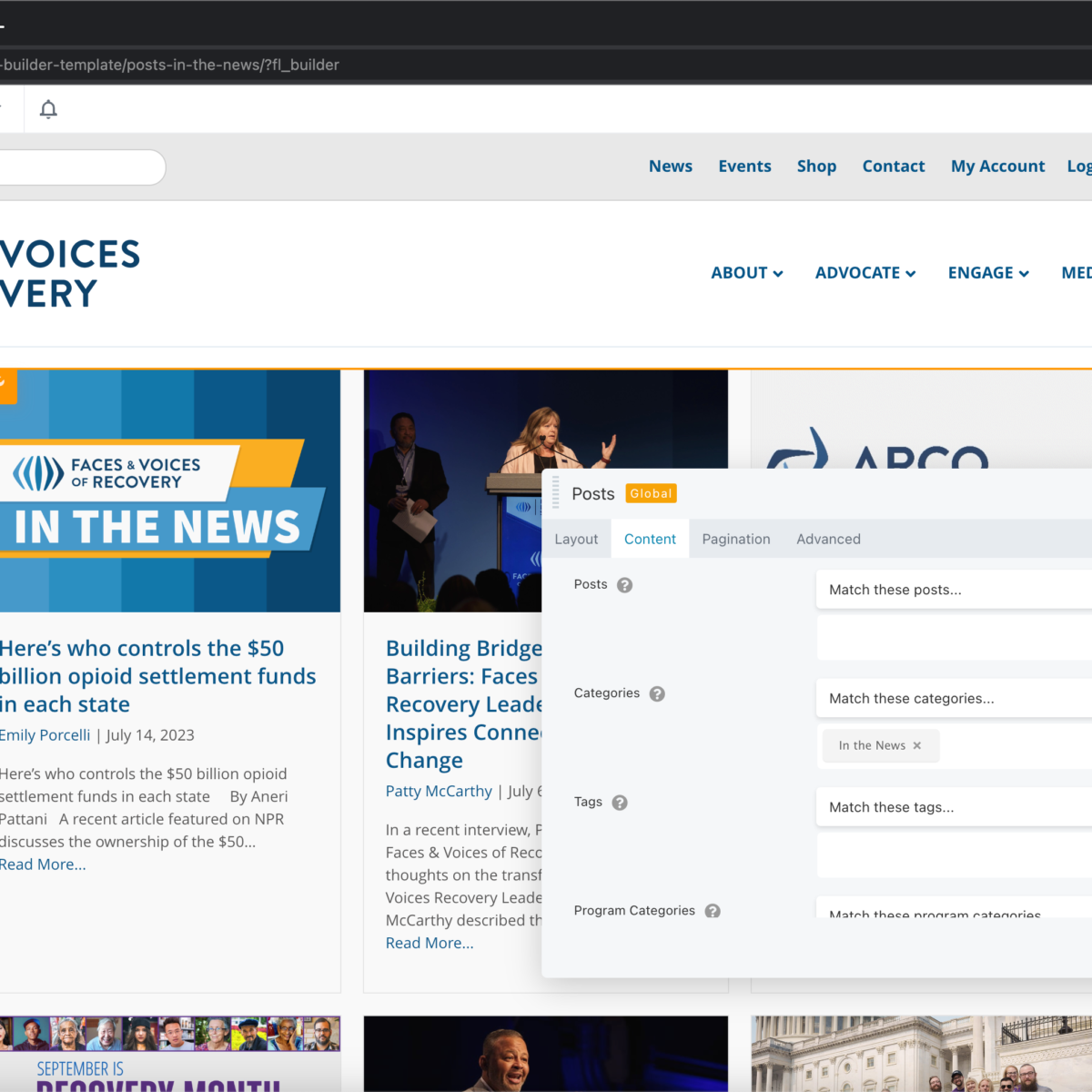
Task: Open the Match these posts dropdown
Action: (954, 590)
